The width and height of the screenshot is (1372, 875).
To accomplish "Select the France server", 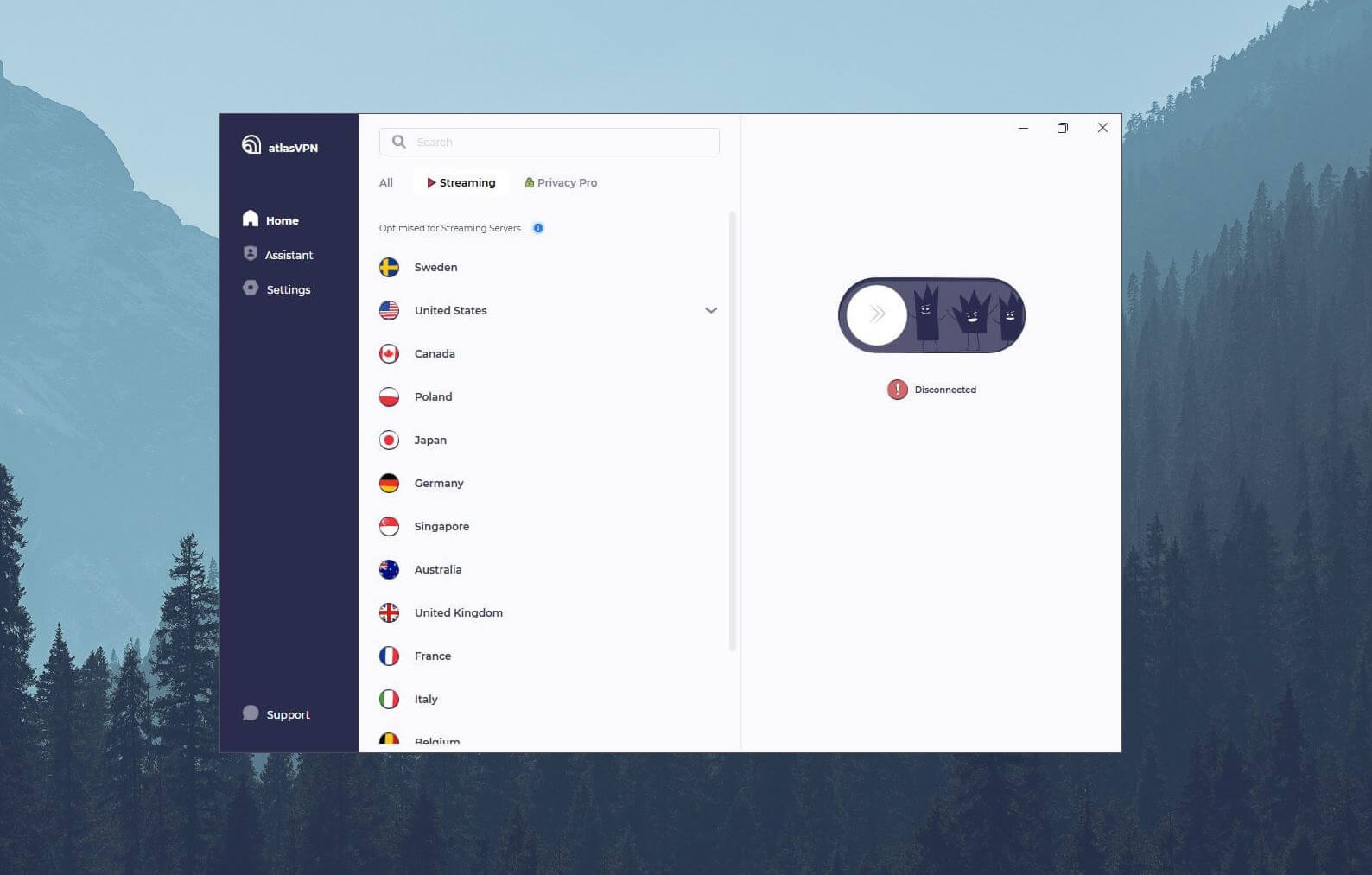I will click(x=549, y=656).
